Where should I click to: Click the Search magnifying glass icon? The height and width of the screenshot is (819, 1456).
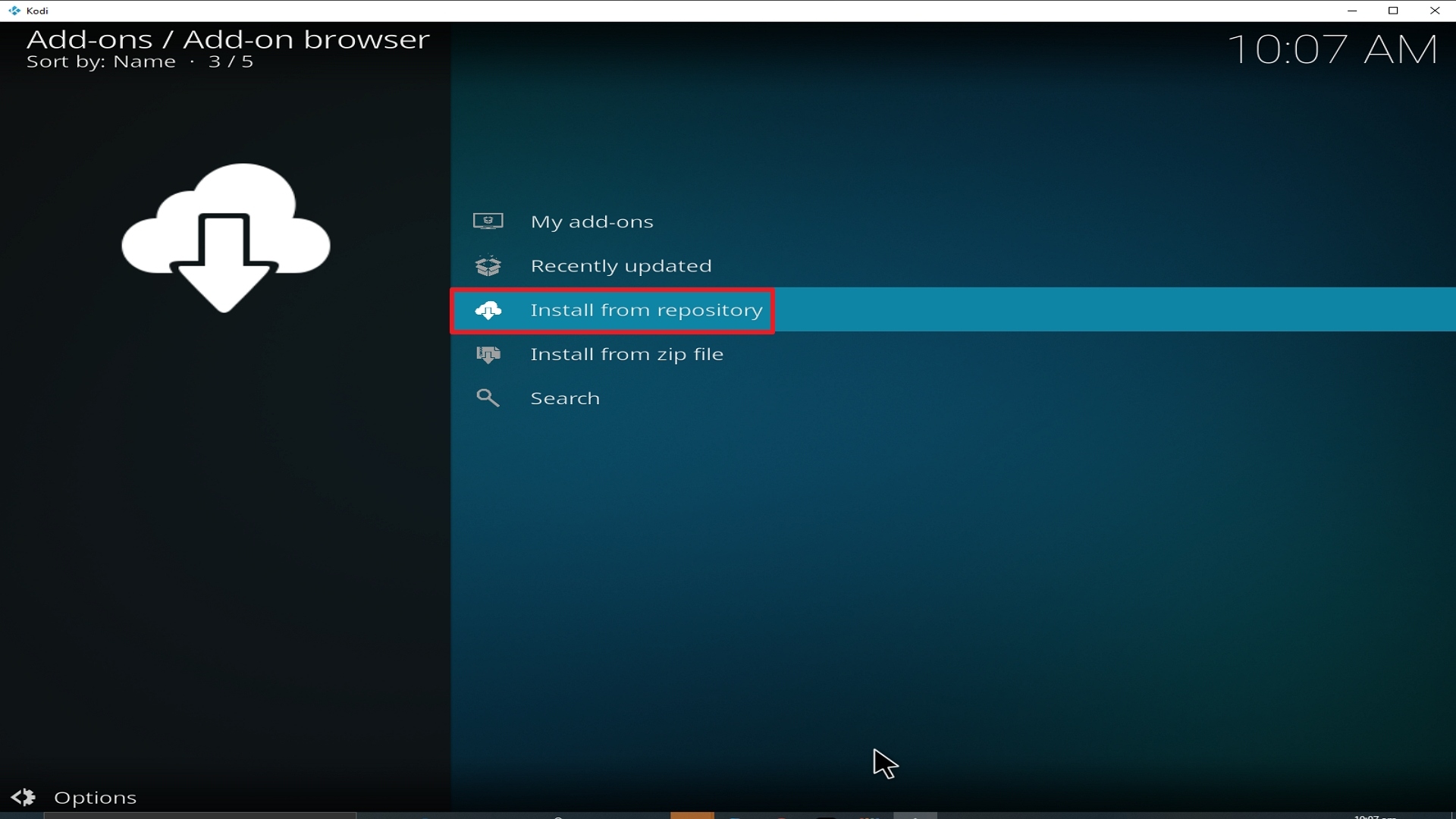488,398
